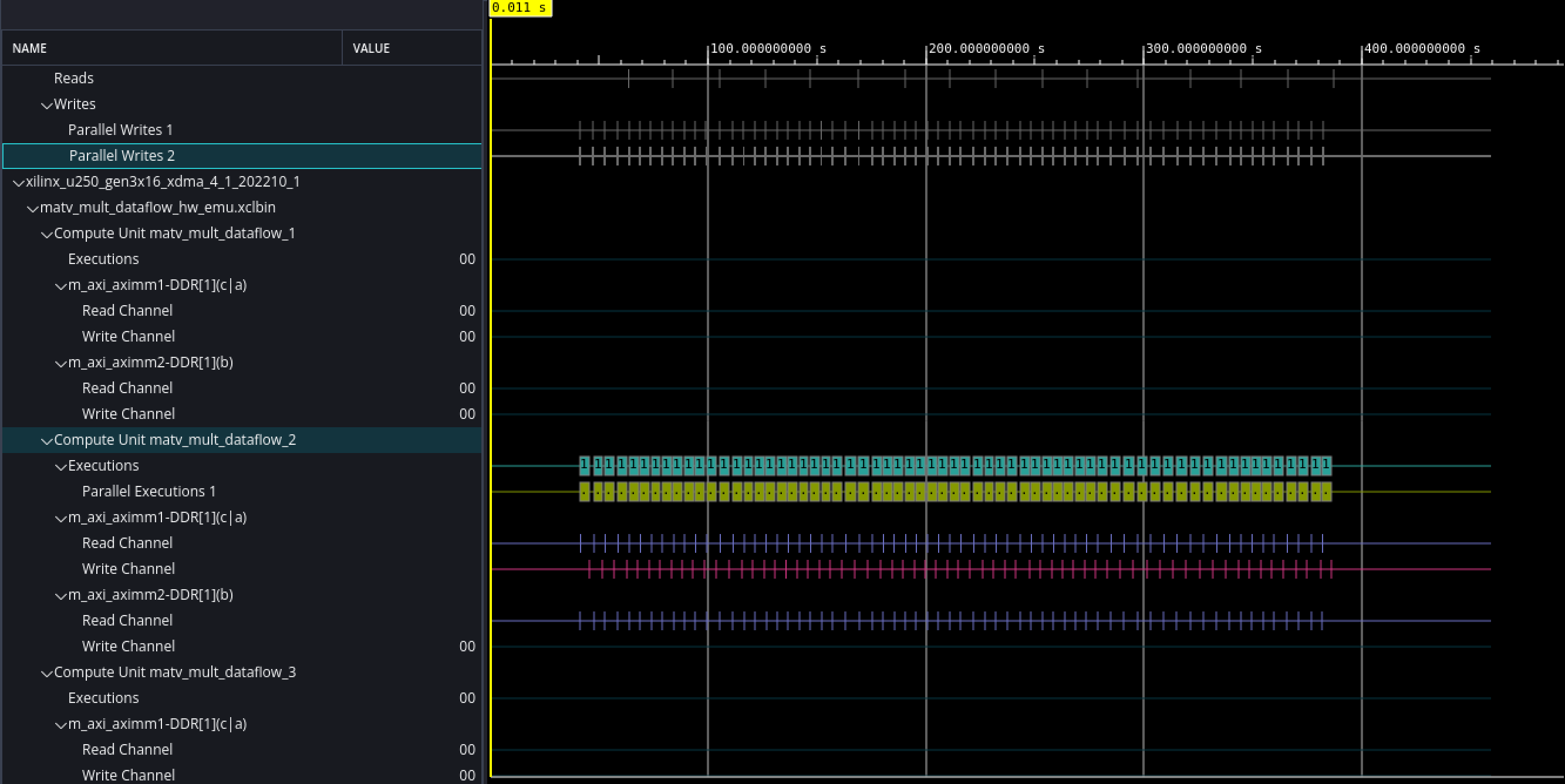Select Write Channel under dataflow_2 aximm1

tap(242, 569)
